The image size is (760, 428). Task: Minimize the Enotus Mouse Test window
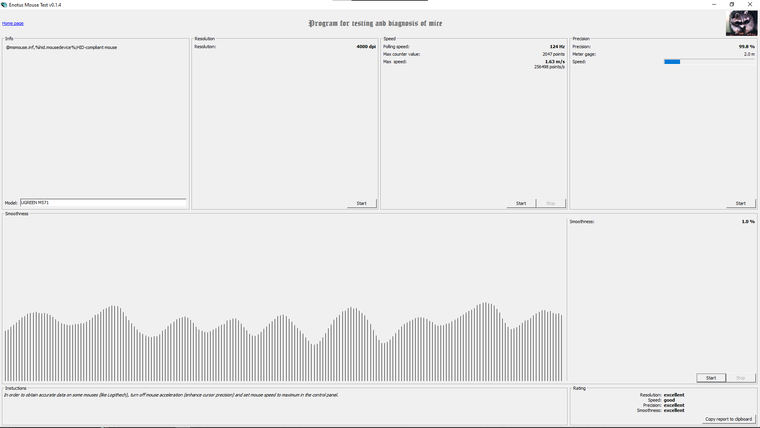click(x=714, y=4)
